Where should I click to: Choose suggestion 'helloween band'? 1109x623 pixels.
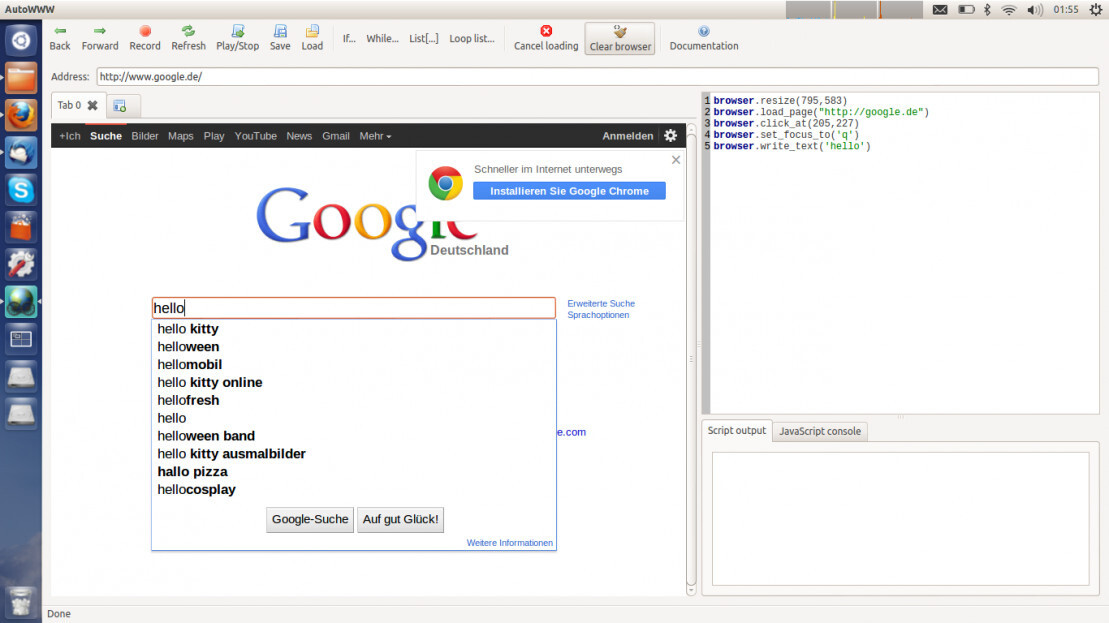tap(354, 436)
